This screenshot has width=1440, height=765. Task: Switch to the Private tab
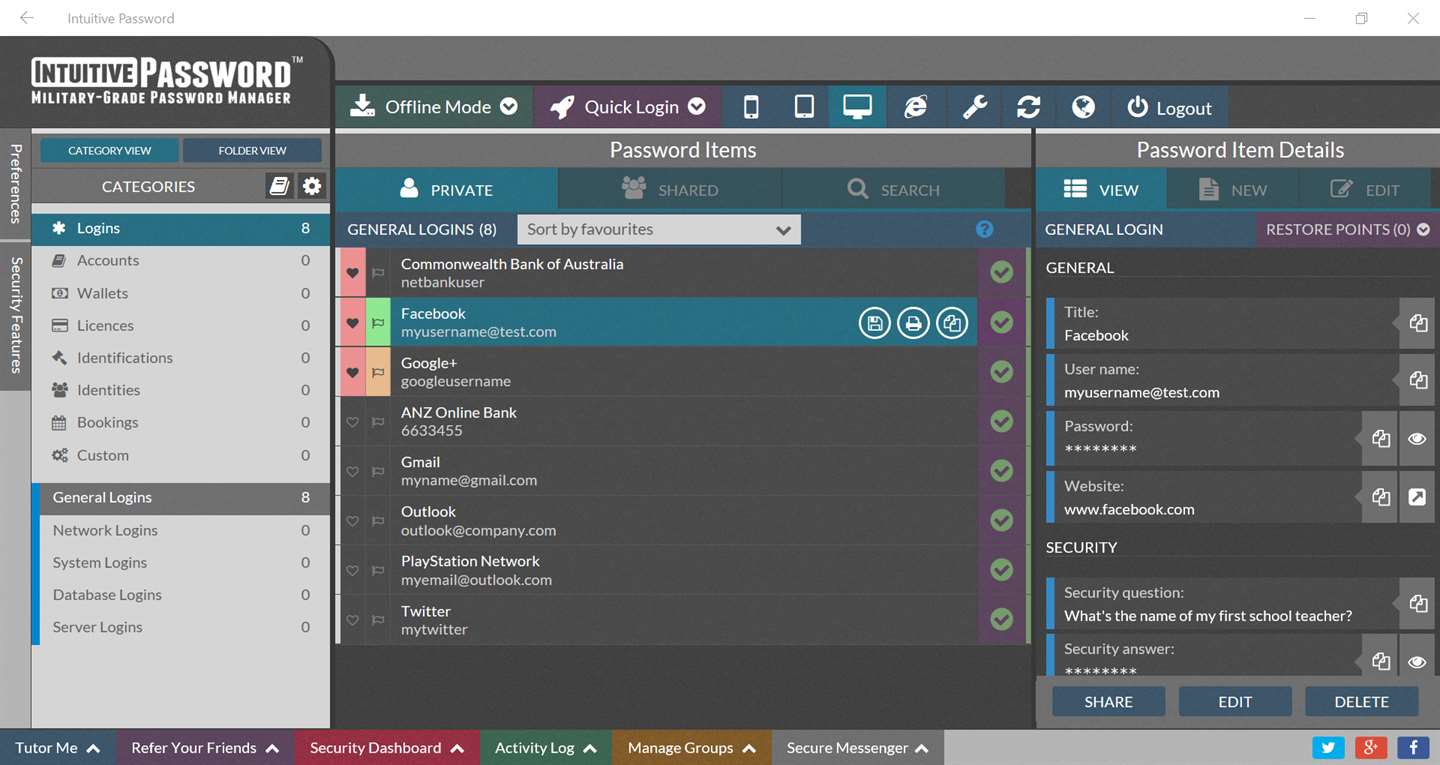click(x=446, y=189)
